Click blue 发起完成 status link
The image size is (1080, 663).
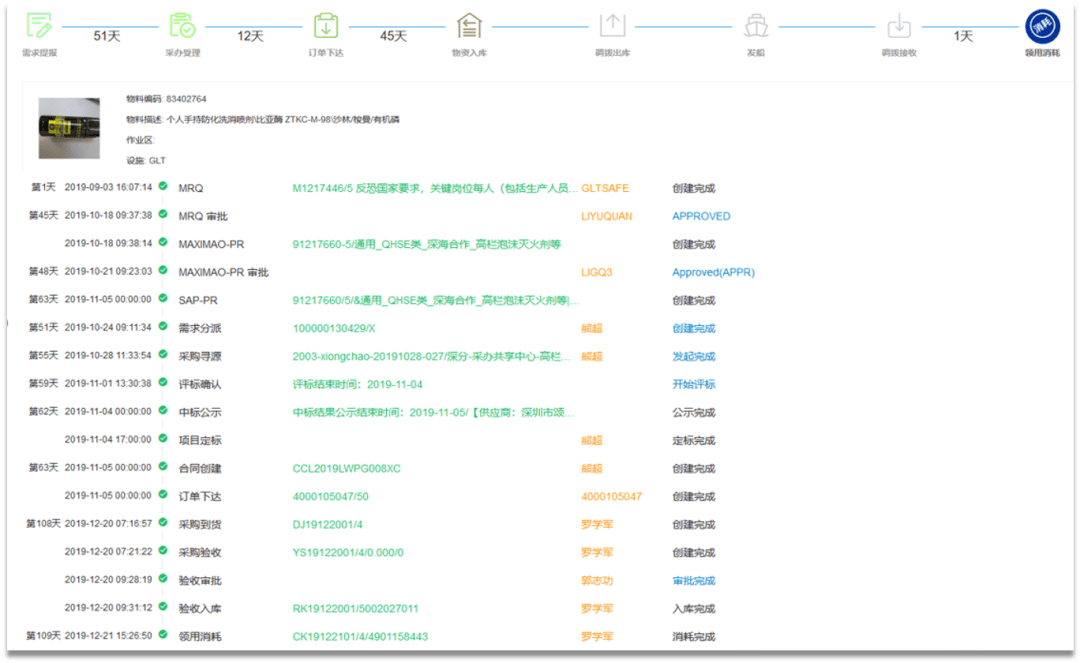[x=694, y=356]
